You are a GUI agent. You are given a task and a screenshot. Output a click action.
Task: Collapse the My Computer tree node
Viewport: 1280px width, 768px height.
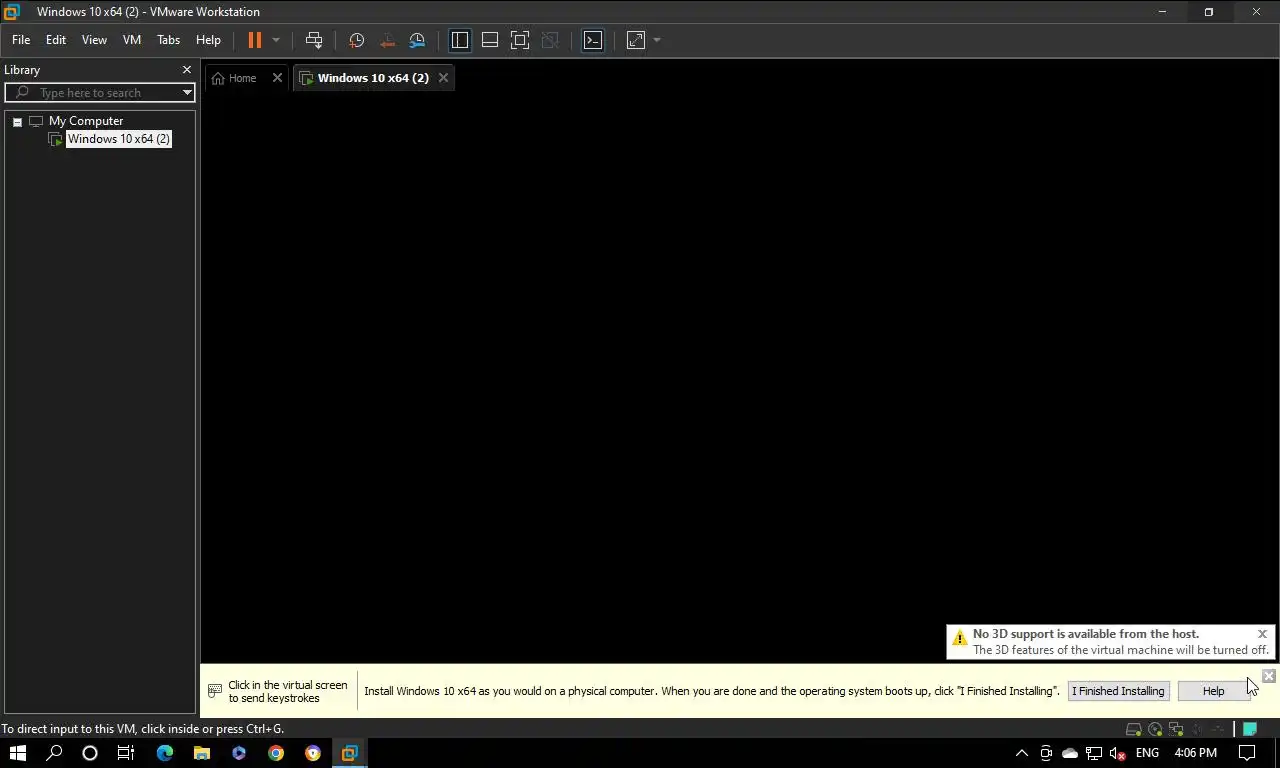pyautogui.click(x=17, y=122)
